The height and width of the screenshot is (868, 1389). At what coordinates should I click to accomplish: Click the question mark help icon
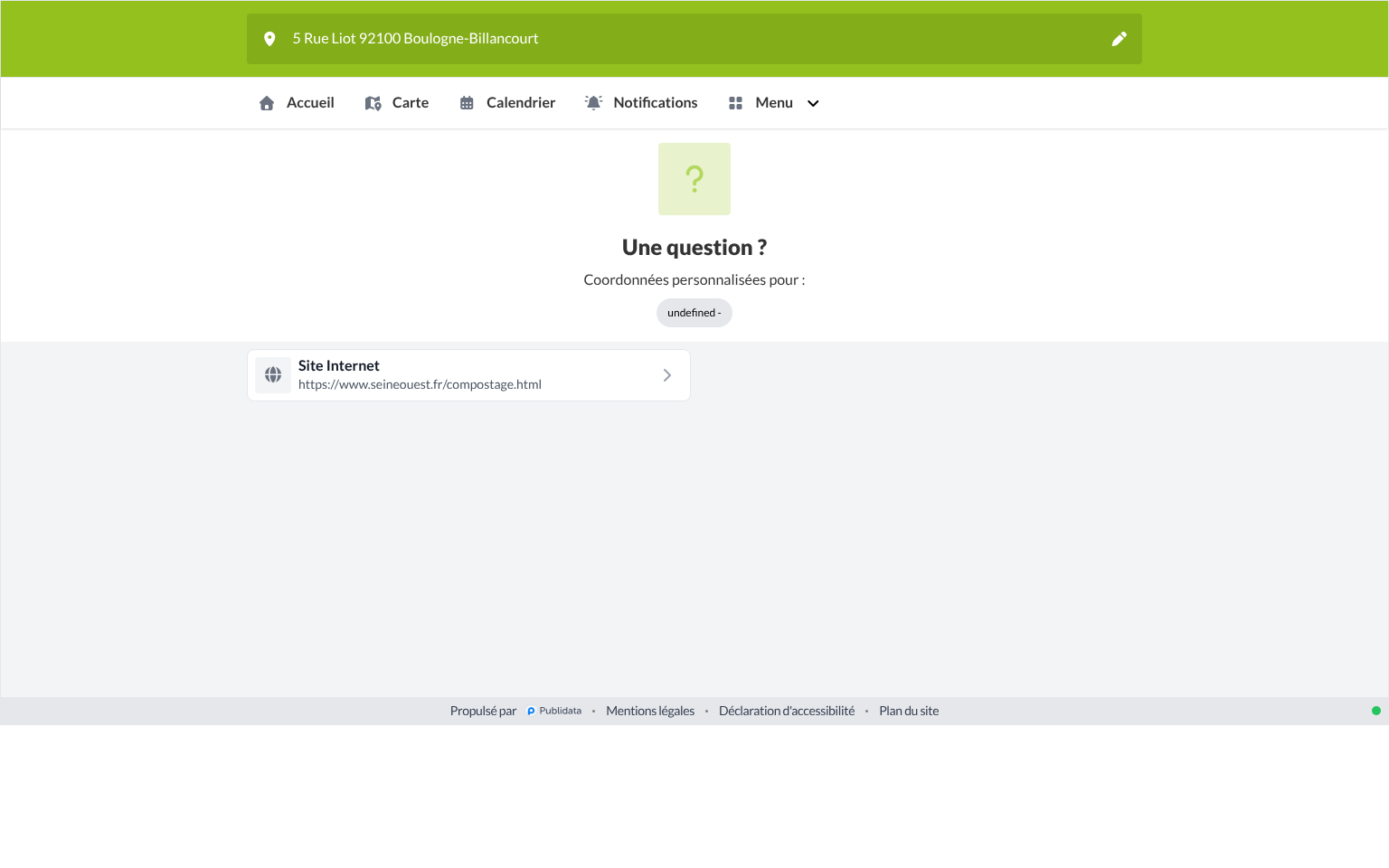coord(694,179)
